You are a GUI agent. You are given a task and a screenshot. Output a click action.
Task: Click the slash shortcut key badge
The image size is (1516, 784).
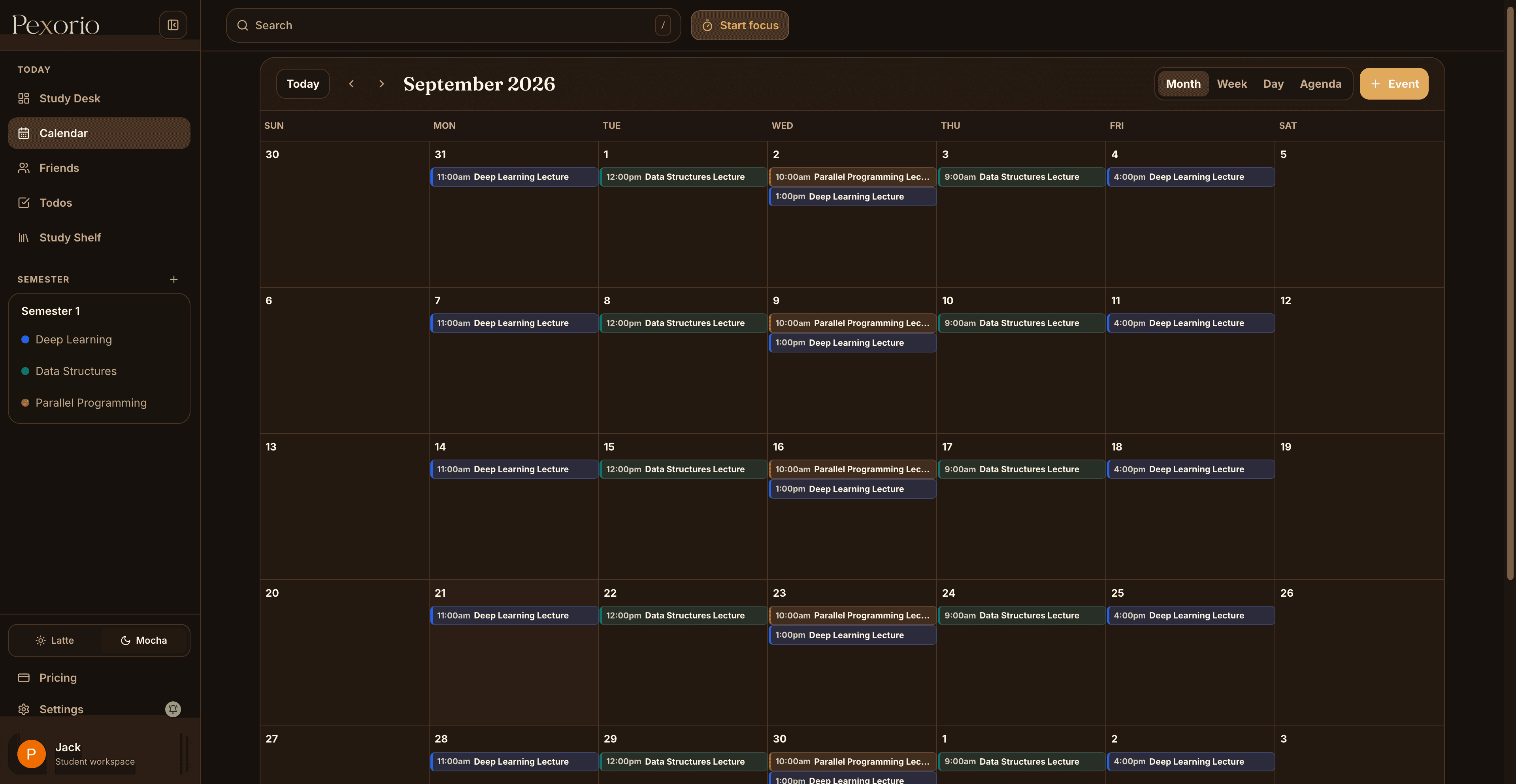[x=663, y=25]
